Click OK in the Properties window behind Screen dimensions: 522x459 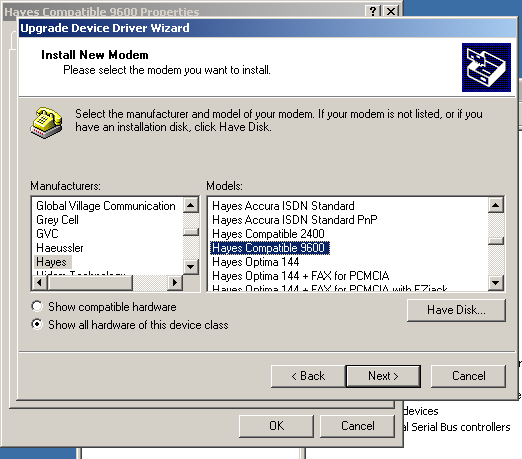coord(276,426)
